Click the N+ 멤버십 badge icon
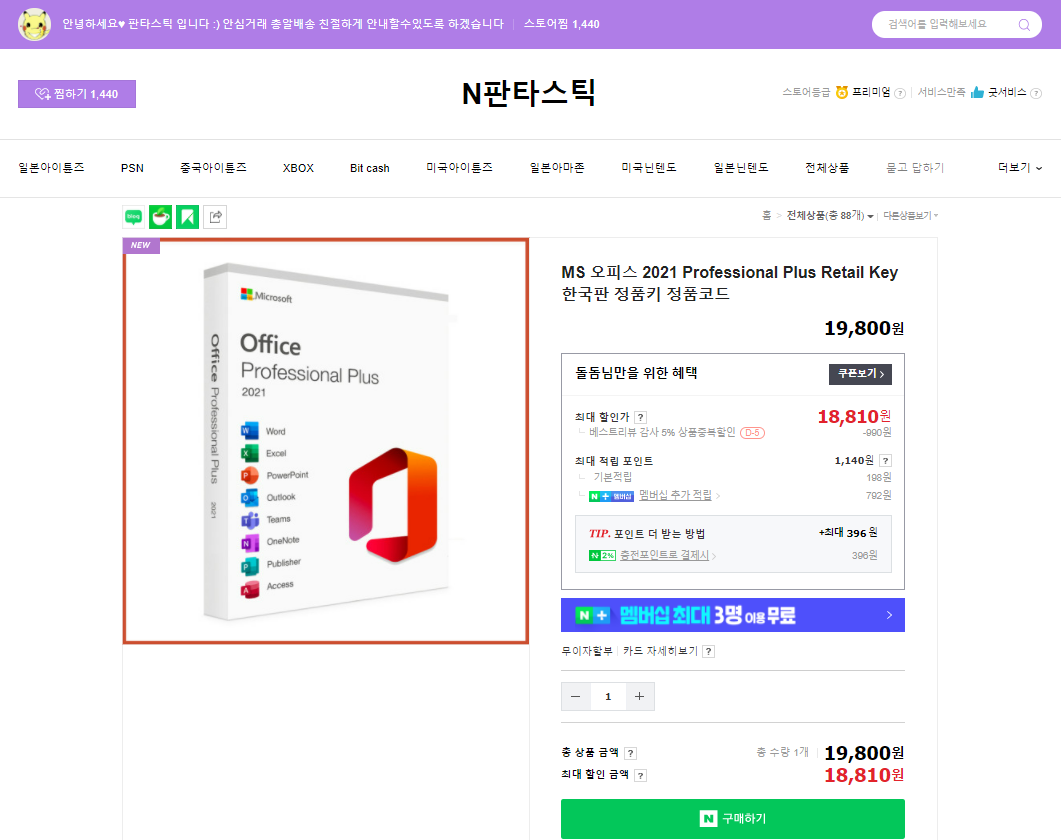The image size is (1061, 840). (611, 497)
